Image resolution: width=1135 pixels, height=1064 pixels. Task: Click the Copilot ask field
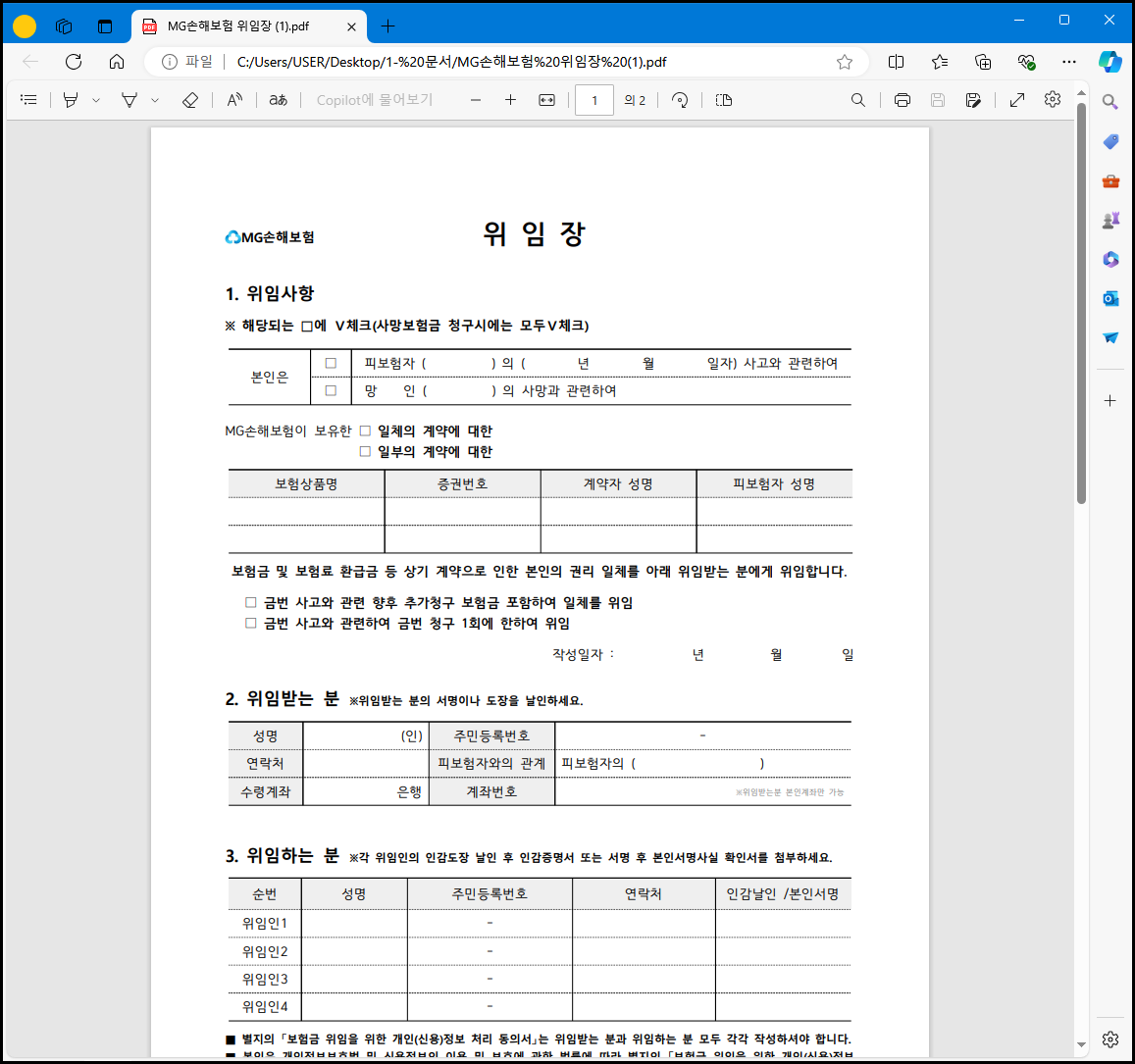pos(375,100)
